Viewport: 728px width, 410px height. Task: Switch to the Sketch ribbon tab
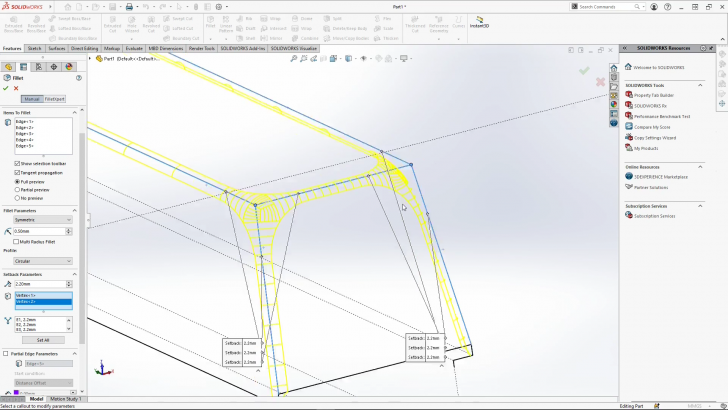click(x=34, y=48)
